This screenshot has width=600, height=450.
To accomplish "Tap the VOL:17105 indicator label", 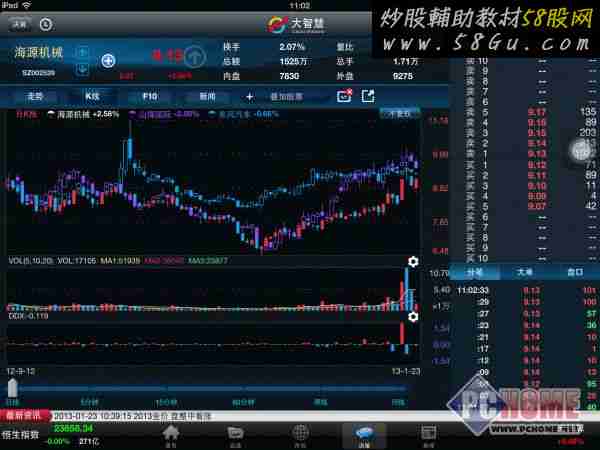I will click(77, 261).
